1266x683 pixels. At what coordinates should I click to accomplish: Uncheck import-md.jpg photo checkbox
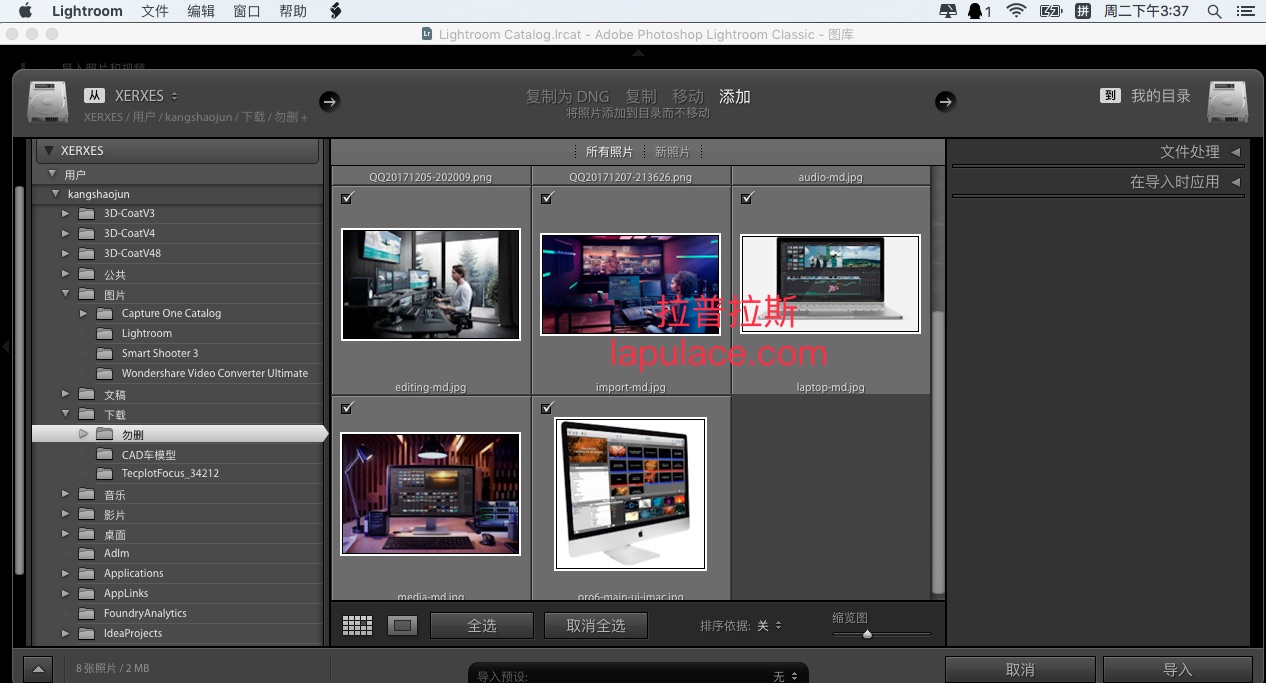(x=547, y=198)
